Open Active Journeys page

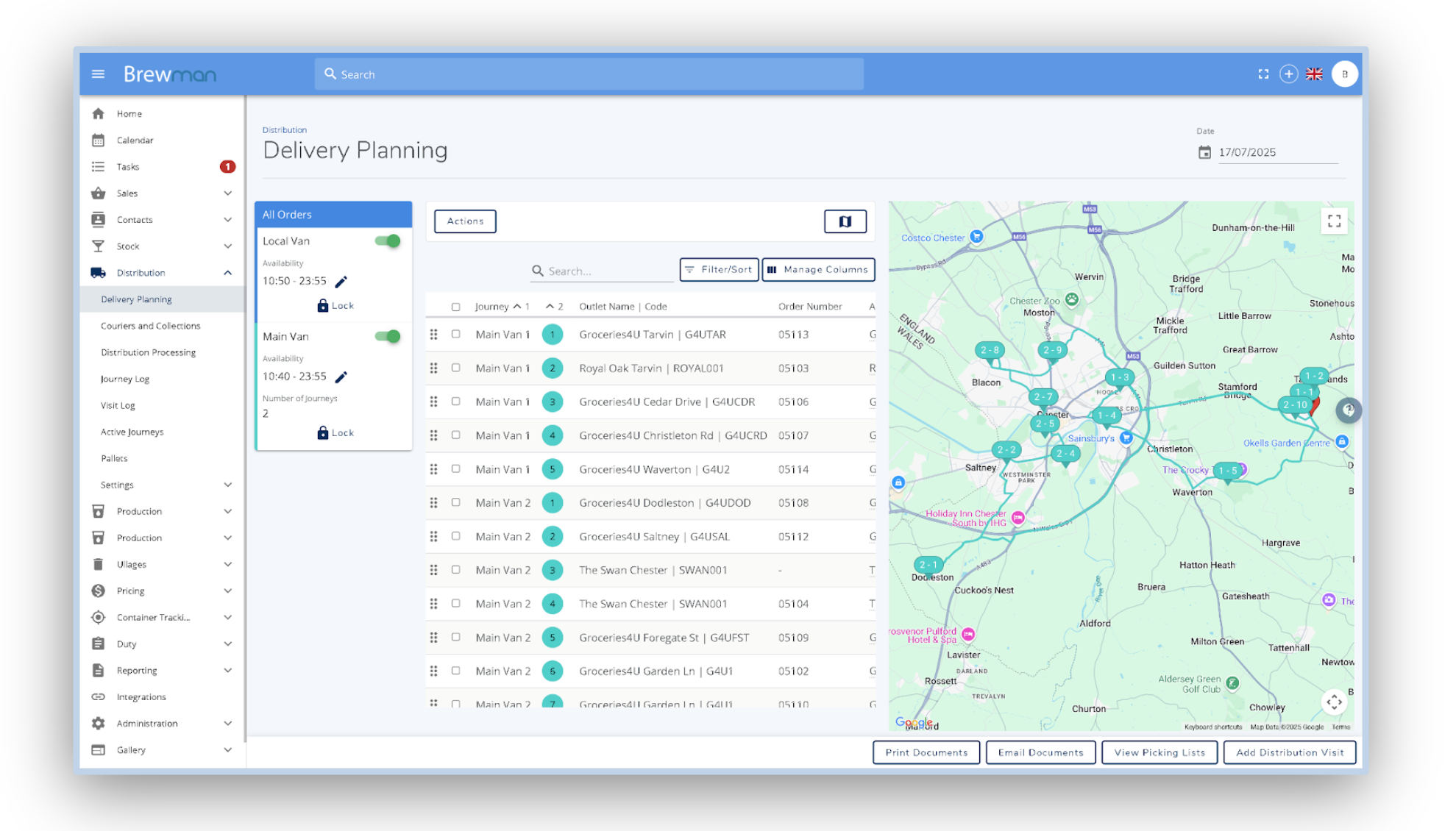tap(132, 432)
